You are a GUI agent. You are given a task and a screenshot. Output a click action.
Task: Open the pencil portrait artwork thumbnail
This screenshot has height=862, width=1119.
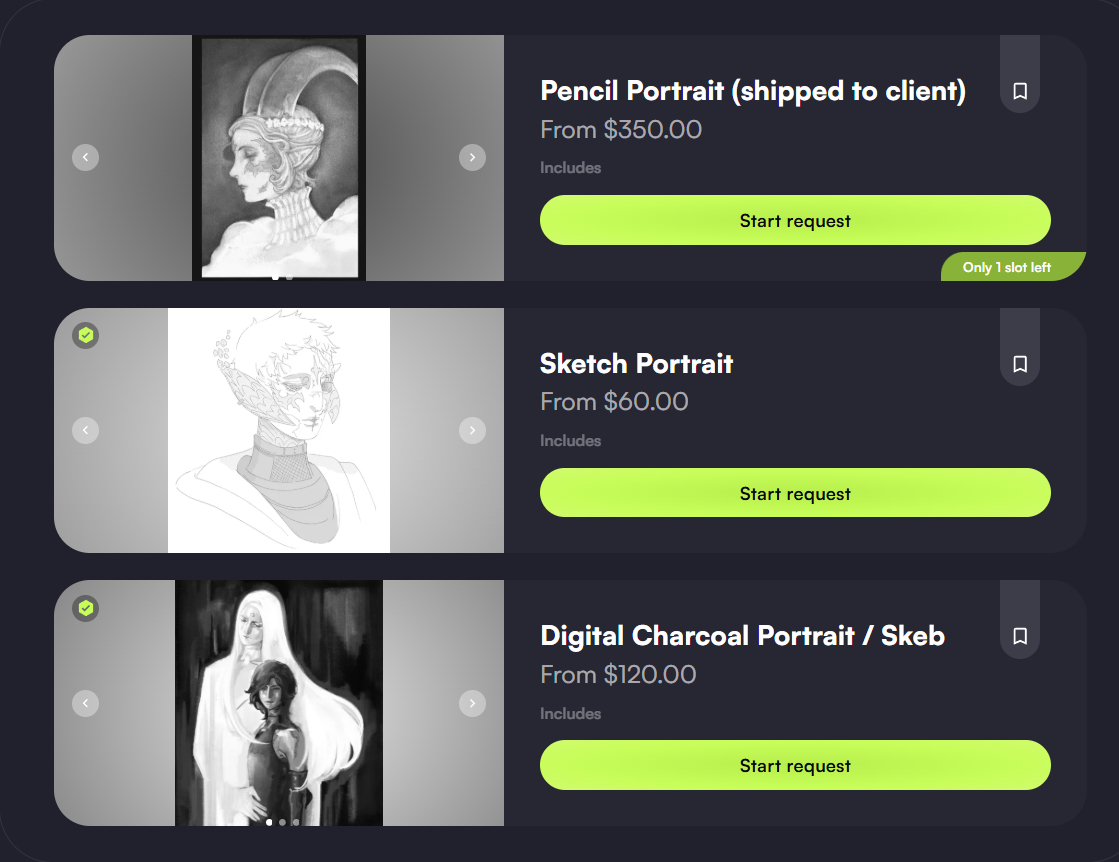tap(279, 157)
